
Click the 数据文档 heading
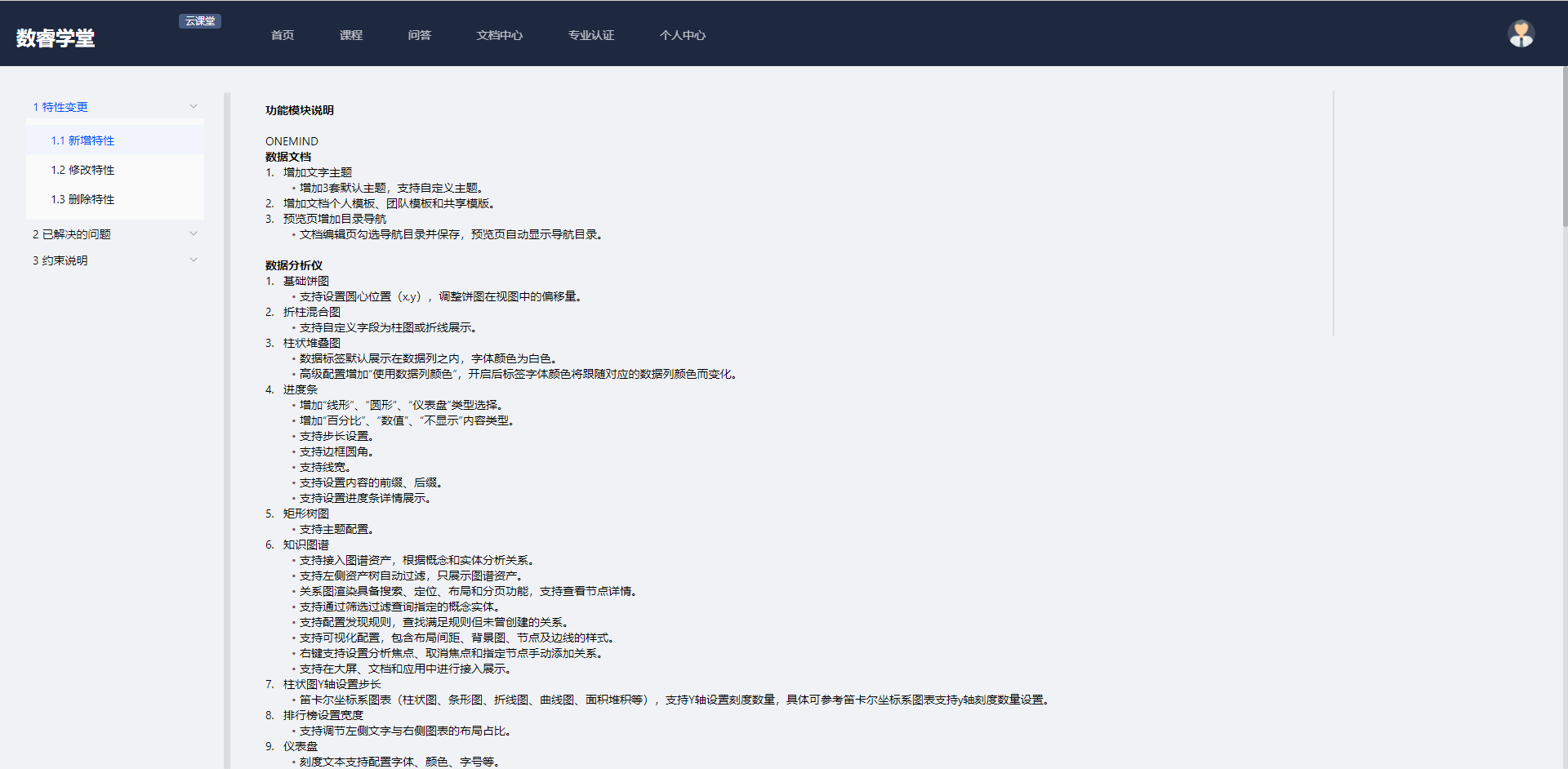coord(288,157)
